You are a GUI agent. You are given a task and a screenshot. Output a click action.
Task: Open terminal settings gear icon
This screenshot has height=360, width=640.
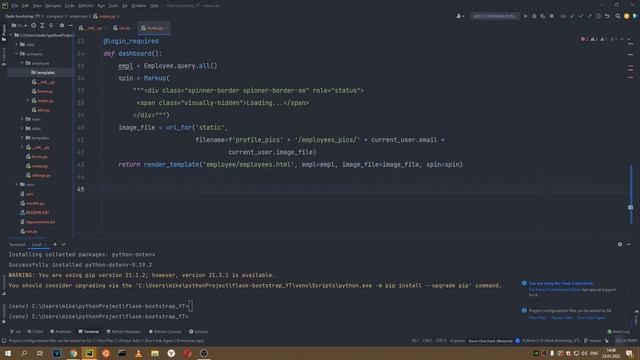point(620,244)
